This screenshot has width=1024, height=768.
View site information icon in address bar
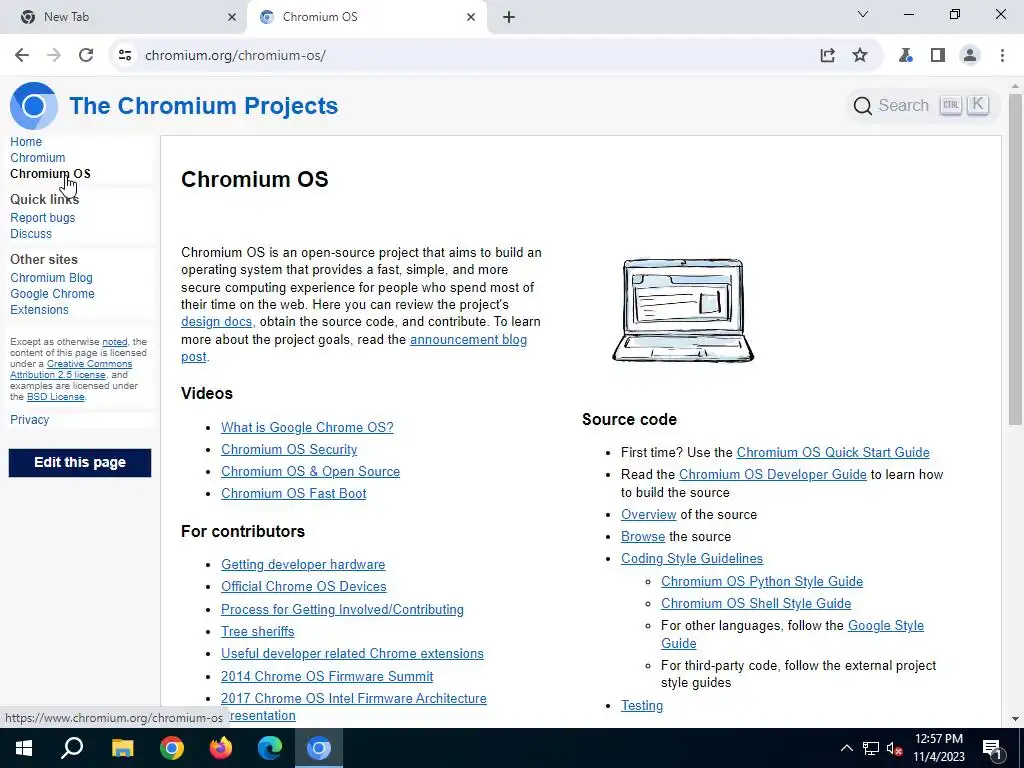coord(125,56)
